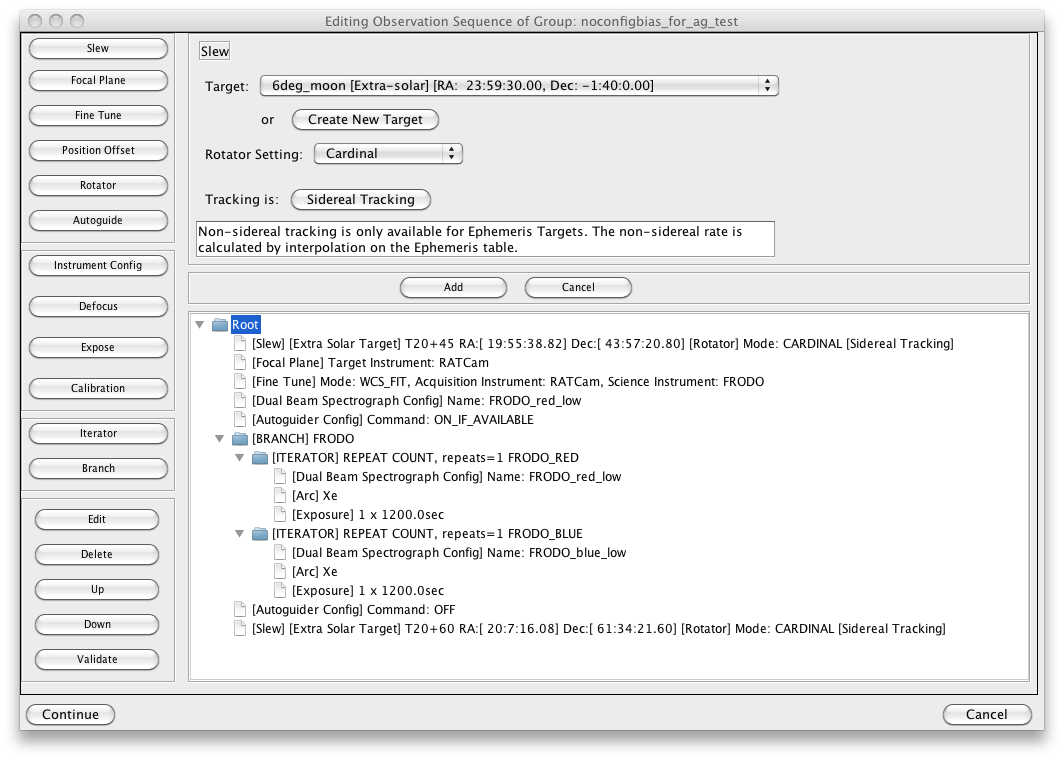Toggle the Sidereal Tracking button
Viewport: 1064px width, 760px height.
click(360, 200)
